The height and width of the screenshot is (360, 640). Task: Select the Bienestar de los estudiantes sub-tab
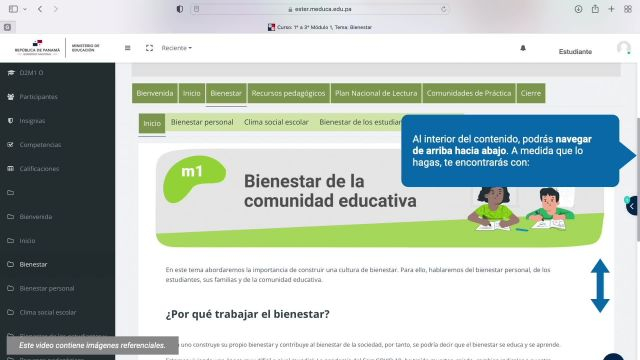point(360,122)
